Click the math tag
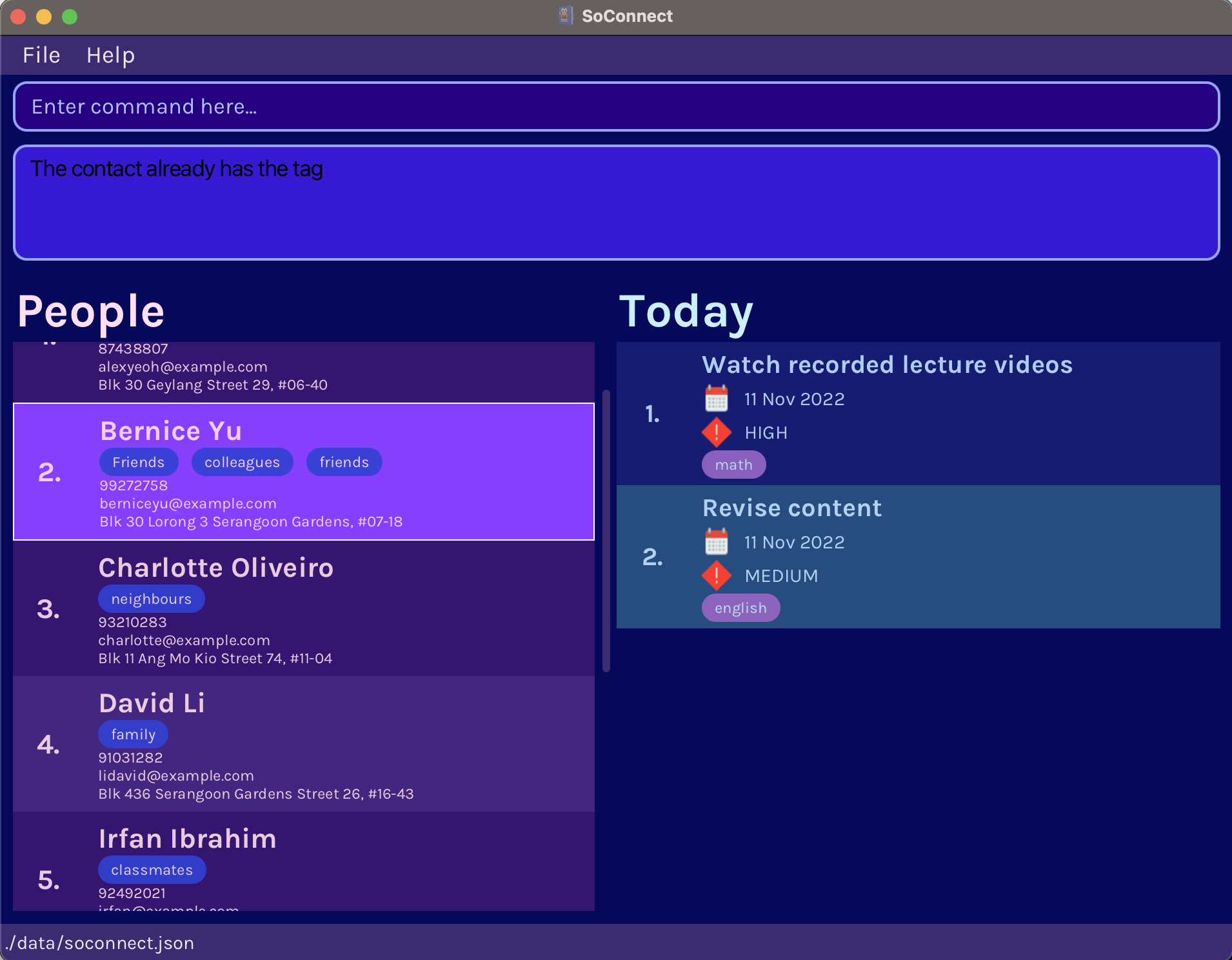Viewport: 1232px width, 960px height. 734,465
